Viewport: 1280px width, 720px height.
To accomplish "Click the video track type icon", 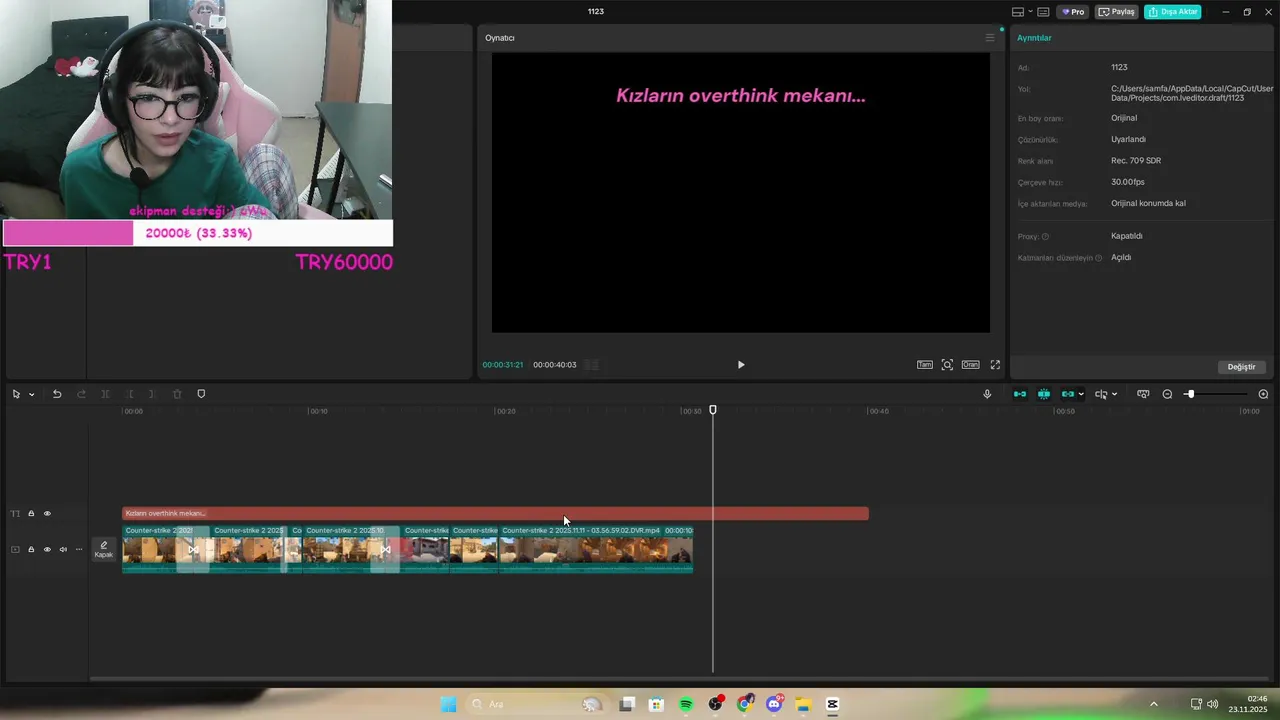I will 15,549.
